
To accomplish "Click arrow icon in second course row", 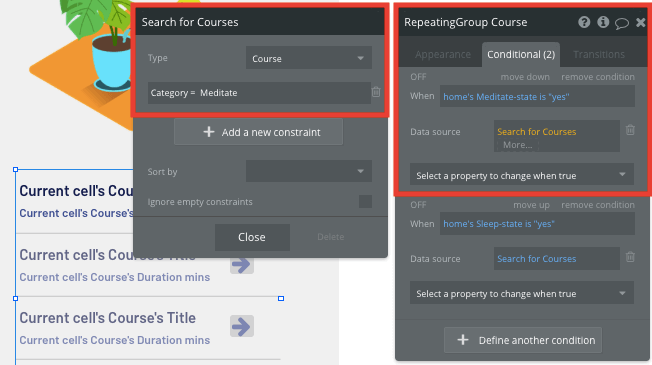I will click(x=242, y=264).
